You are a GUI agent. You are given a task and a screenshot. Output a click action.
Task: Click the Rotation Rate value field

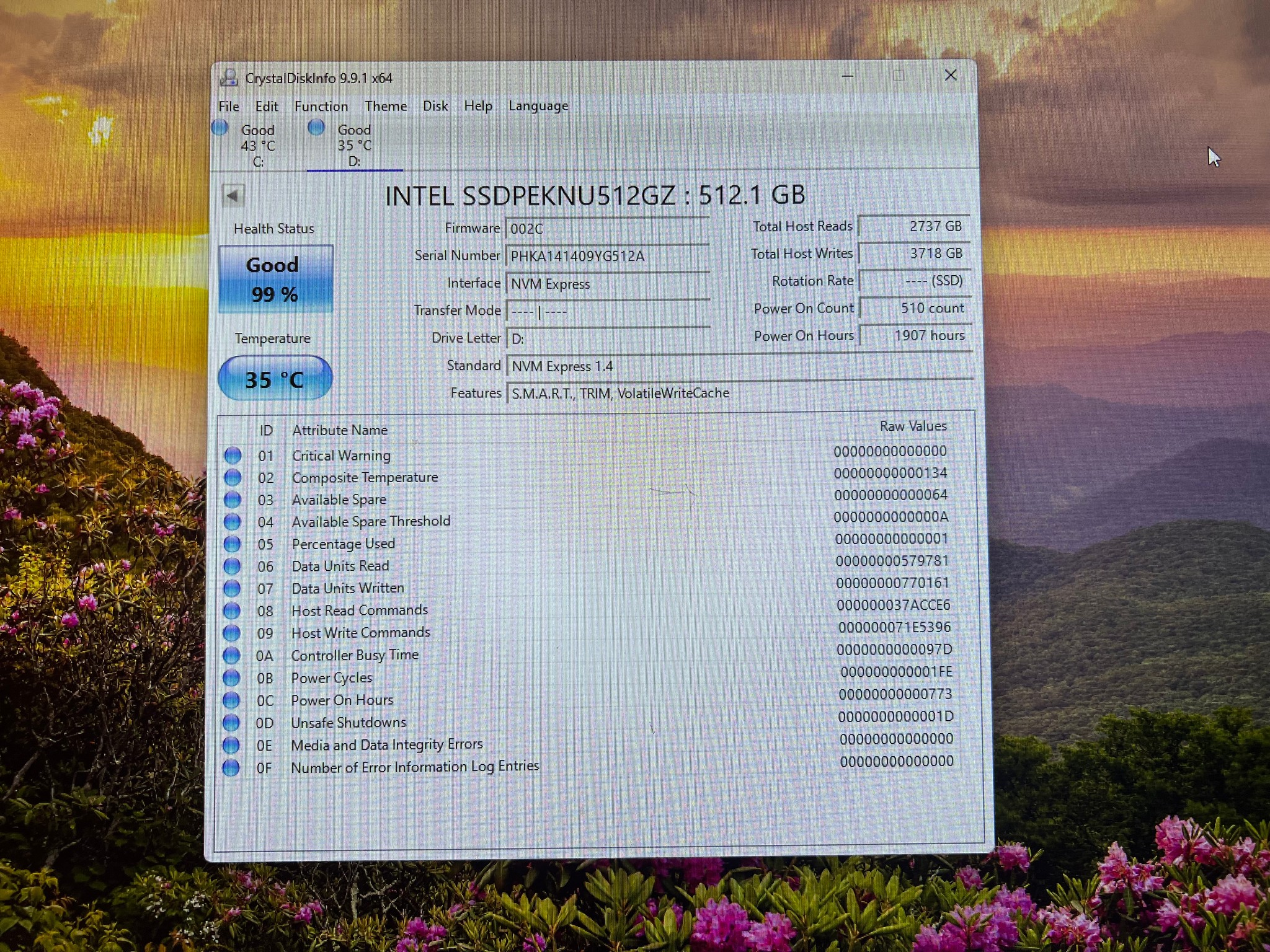tap(914, 281)
